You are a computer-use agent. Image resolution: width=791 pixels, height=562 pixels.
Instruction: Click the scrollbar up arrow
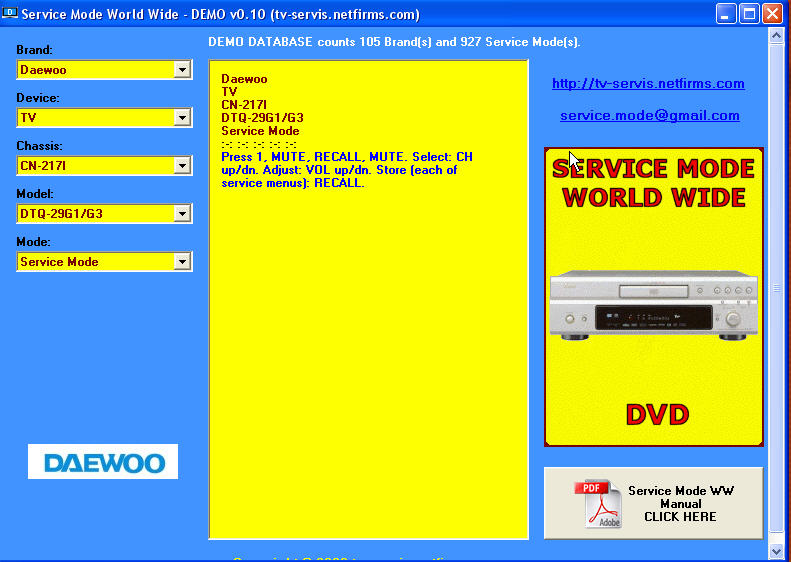(x=776, y=36)
